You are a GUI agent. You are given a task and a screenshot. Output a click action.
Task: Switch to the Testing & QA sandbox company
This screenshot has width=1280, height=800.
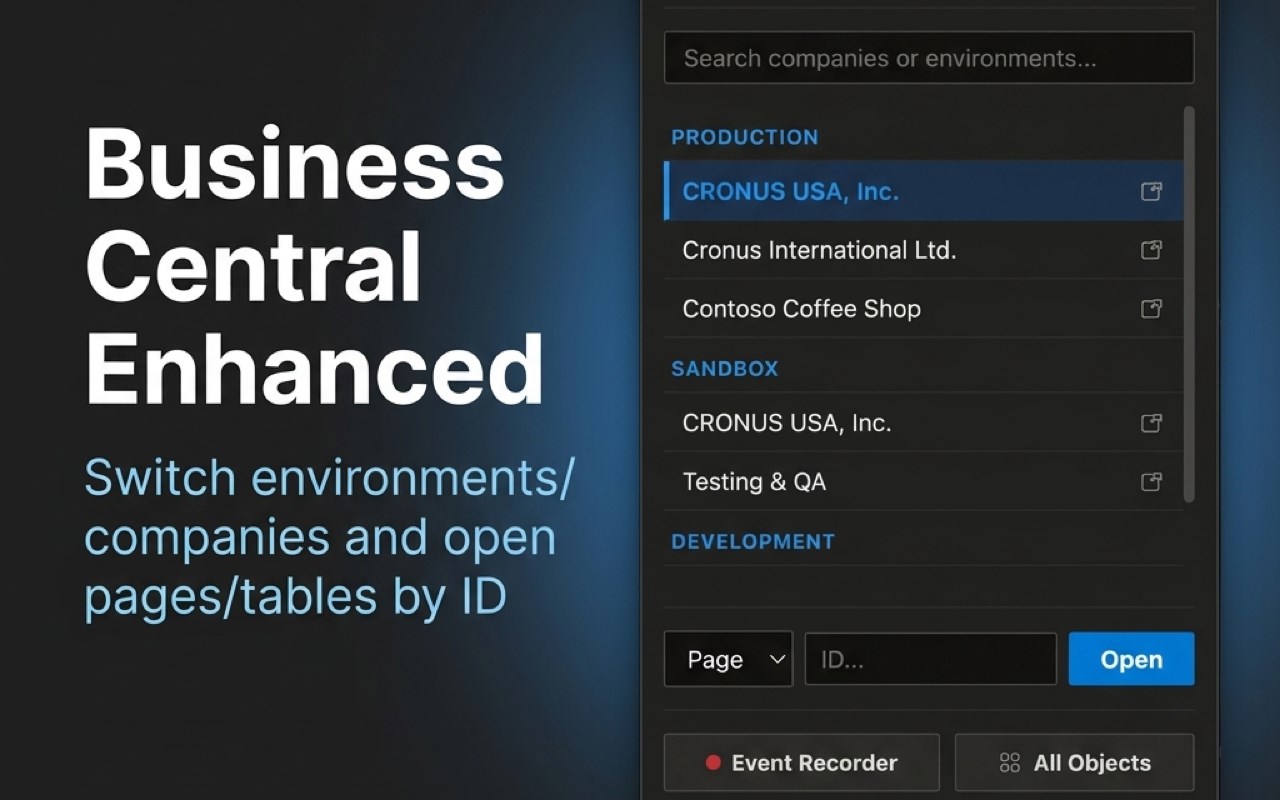point(924,482)
